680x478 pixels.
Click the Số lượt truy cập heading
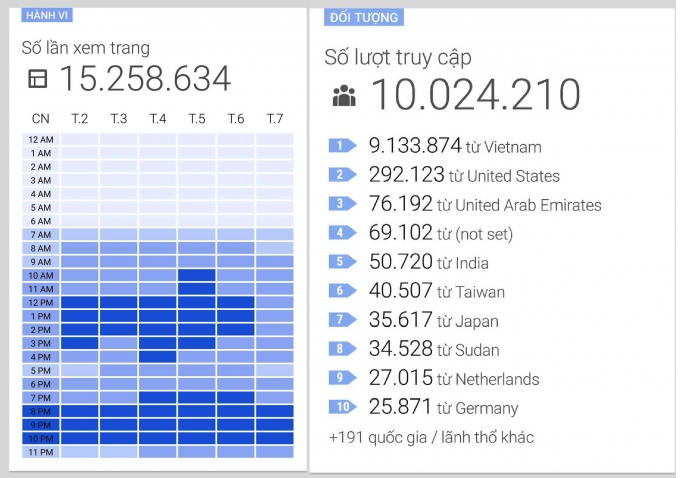pyautogui.click(x=398, y=57)
